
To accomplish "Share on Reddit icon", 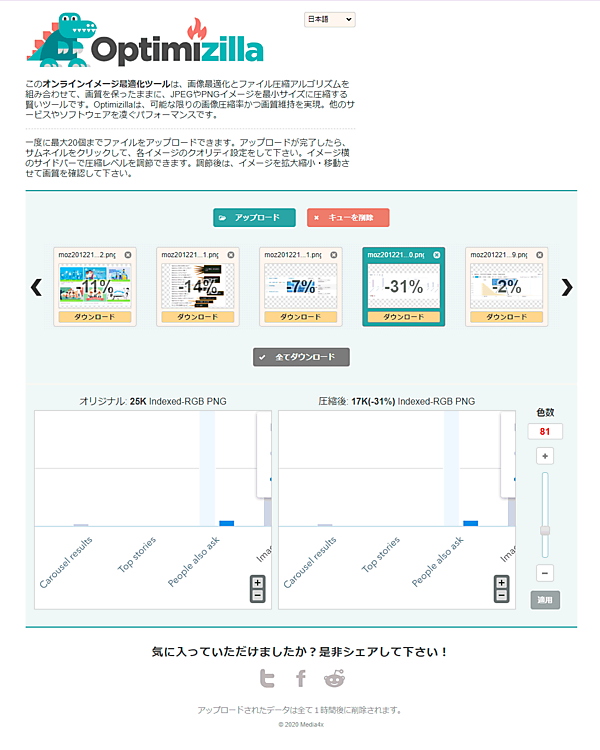I will pos(334,678).
